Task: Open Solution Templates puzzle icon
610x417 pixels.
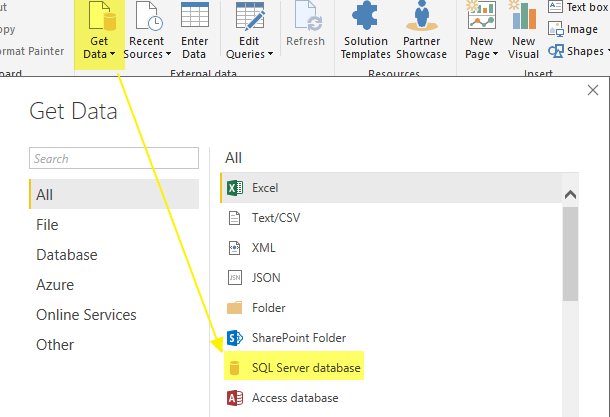Action: click(x=365, y=16)
